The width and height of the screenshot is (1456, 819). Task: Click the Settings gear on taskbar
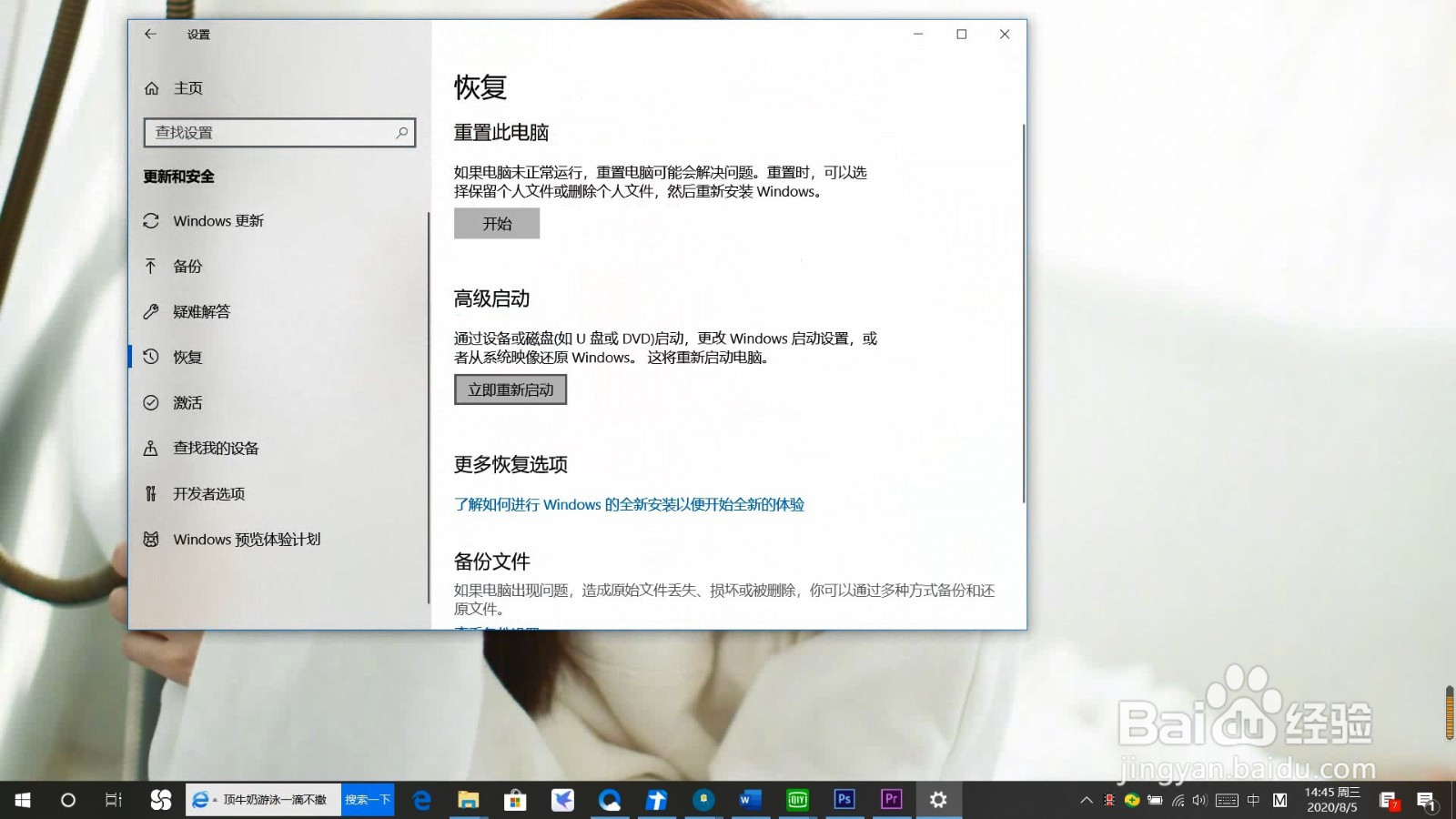(938, 800)
